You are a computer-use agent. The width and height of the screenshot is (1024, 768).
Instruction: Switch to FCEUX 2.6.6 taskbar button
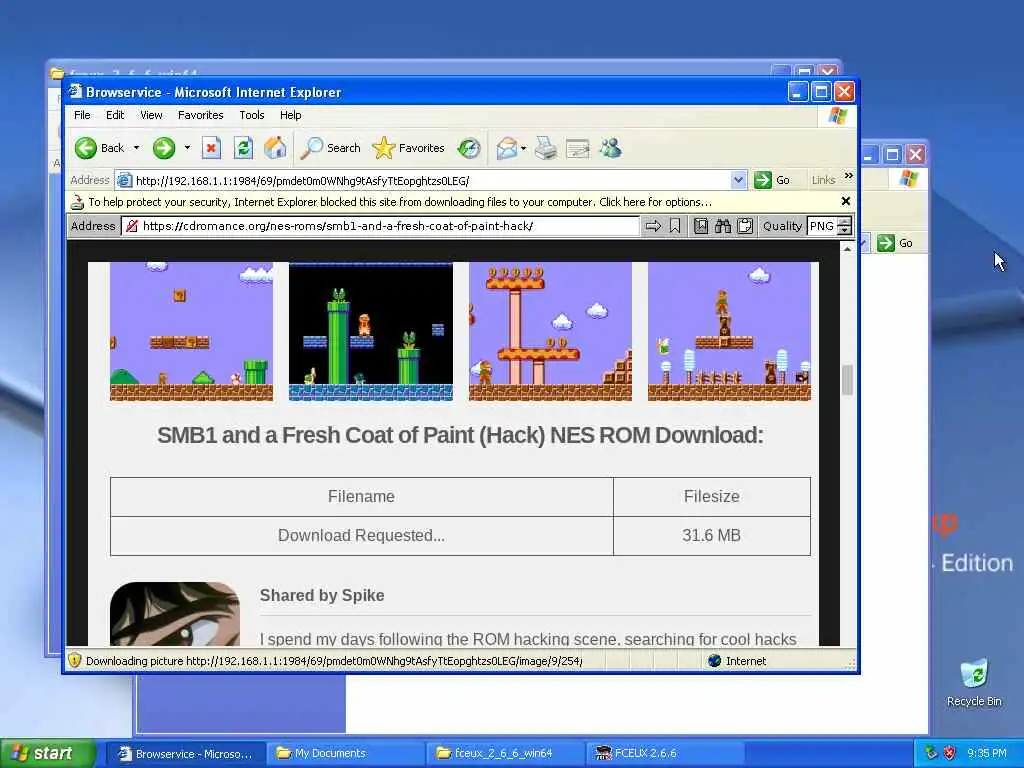(665, 754)
